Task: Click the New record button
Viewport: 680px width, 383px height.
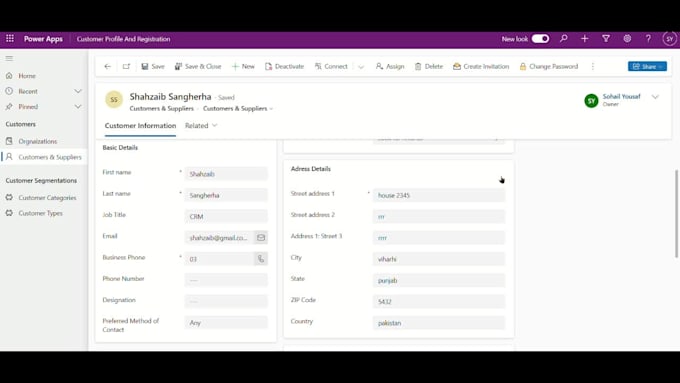Action: click(243, 66)
